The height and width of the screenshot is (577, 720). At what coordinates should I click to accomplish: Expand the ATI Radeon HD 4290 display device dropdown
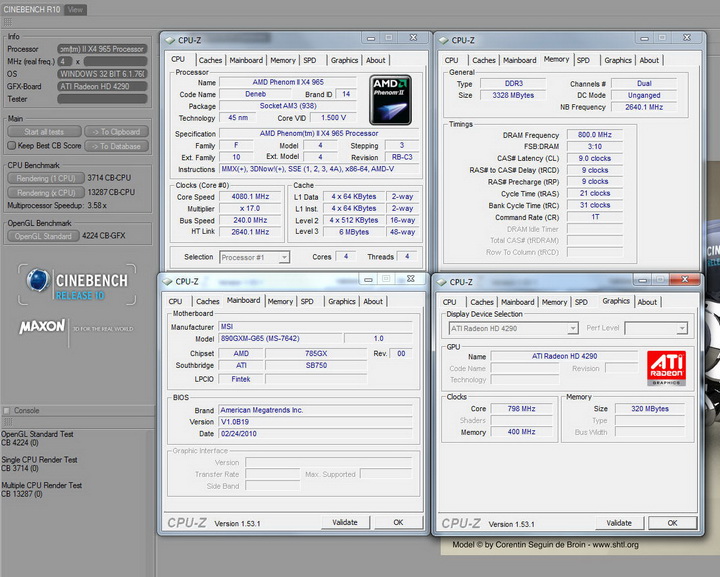point(511,328)
